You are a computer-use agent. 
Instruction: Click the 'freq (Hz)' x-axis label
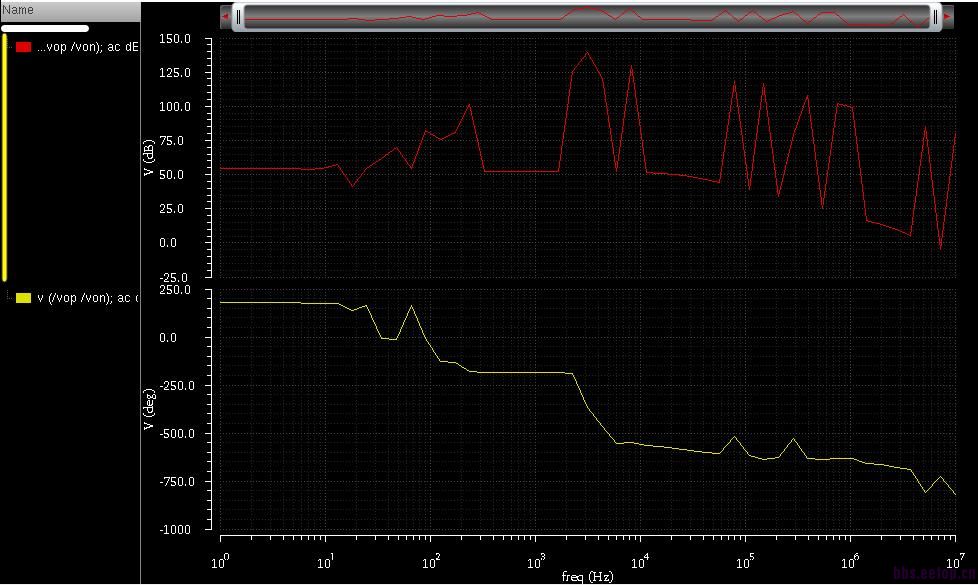click(x=587, y=576)
